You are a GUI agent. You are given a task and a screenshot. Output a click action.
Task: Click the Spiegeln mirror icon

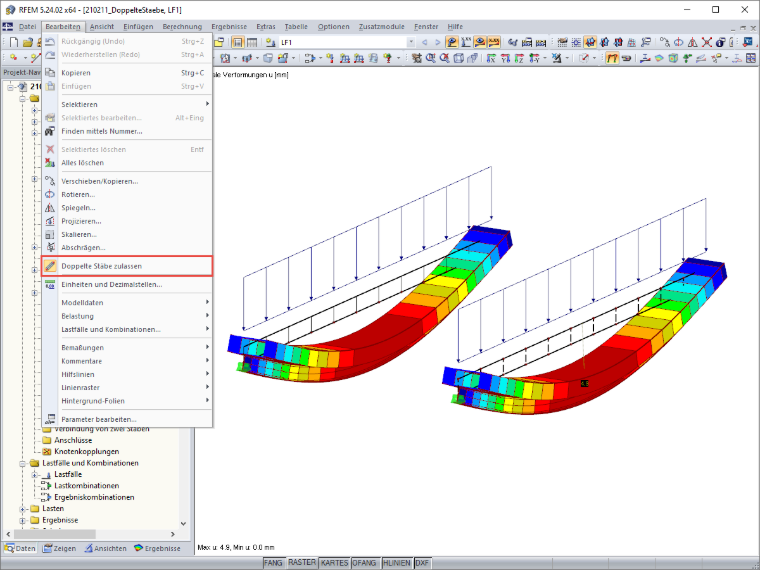coord(50,207)
